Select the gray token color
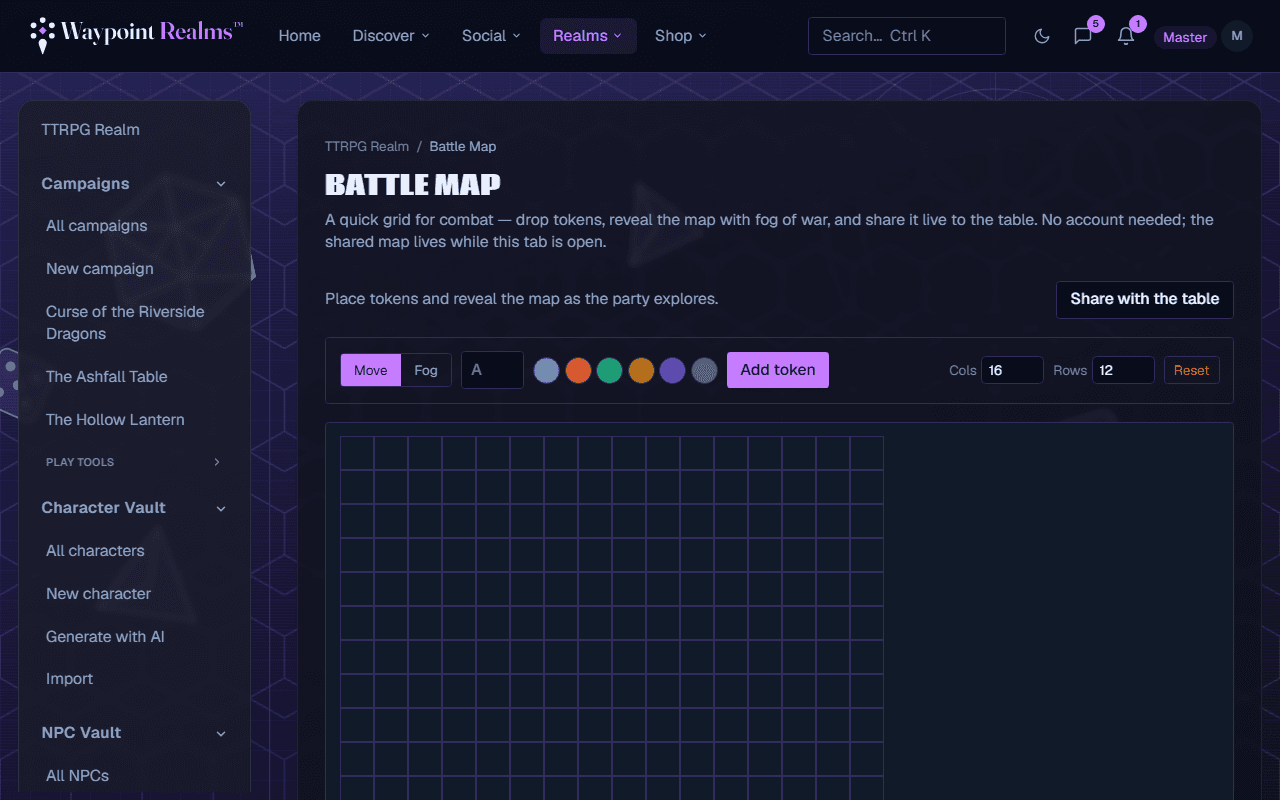 [x=705, y=371]
